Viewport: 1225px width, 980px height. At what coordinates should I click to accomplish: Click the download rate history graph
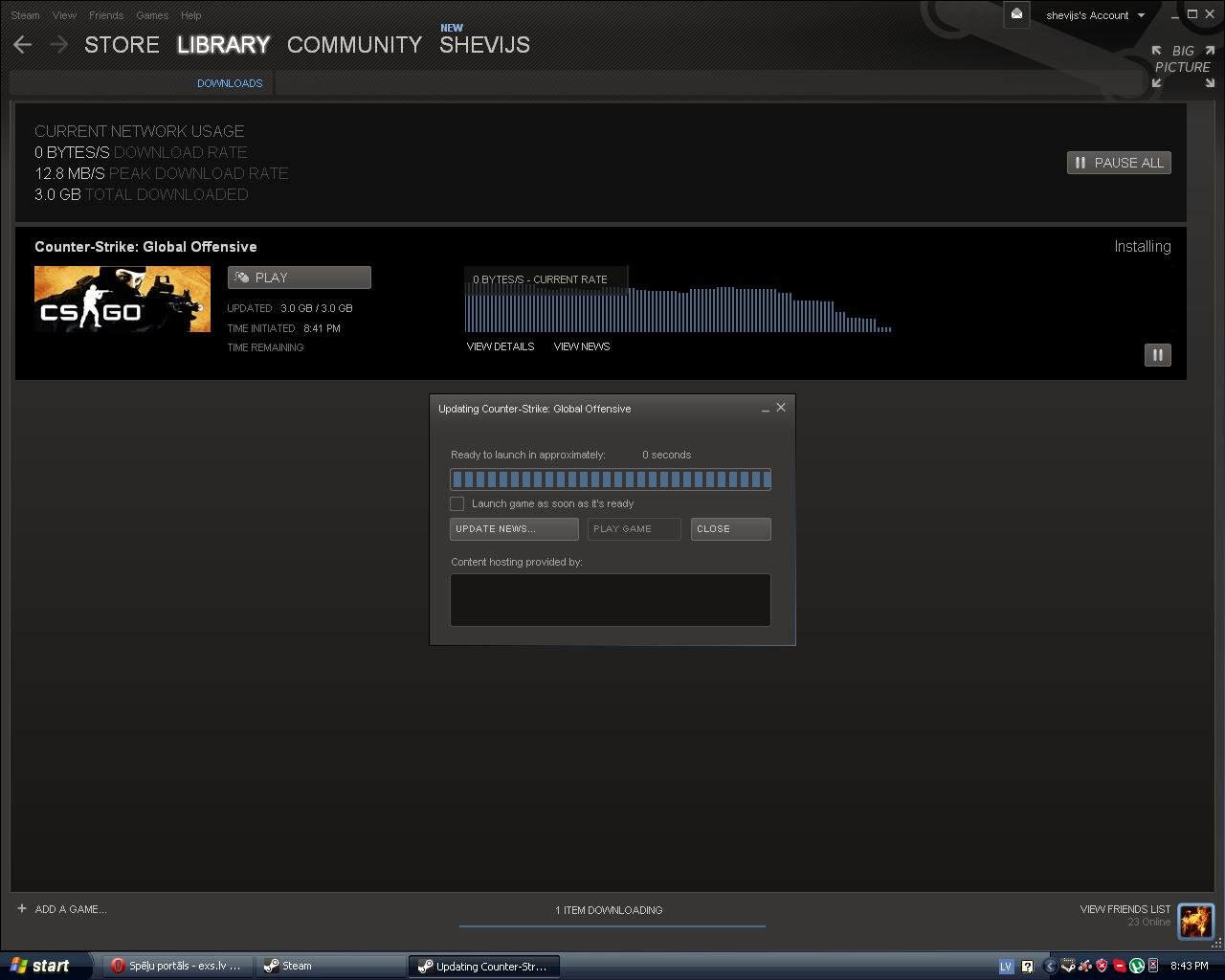[679, 310]
